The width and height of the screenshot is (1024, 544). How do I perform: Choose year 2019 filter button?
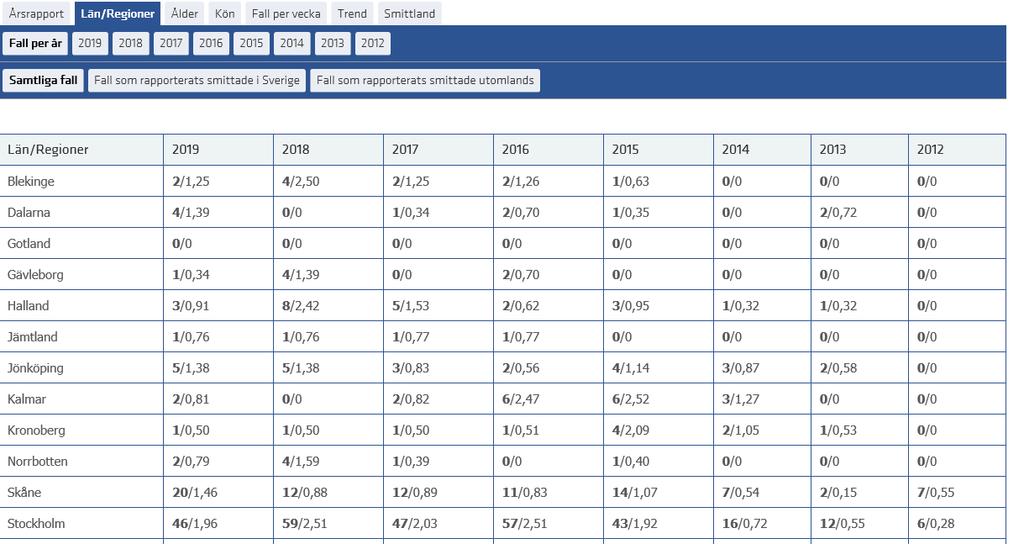point(89,43)
